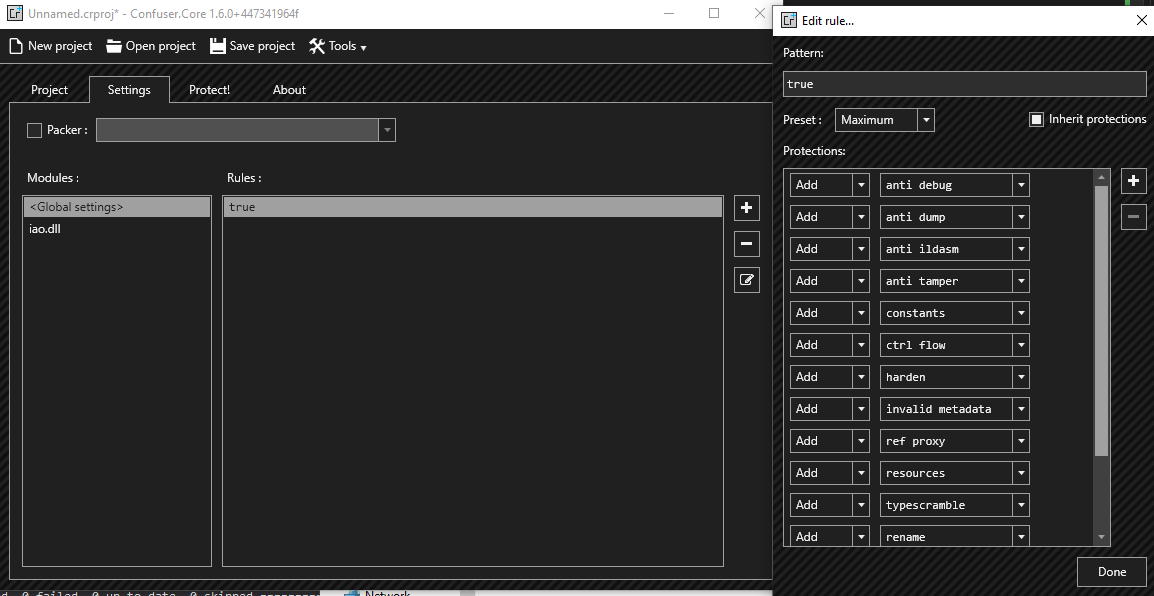
Task: Toggle the Inherit protections checkbox
Action: click(x=1036, y=120)
